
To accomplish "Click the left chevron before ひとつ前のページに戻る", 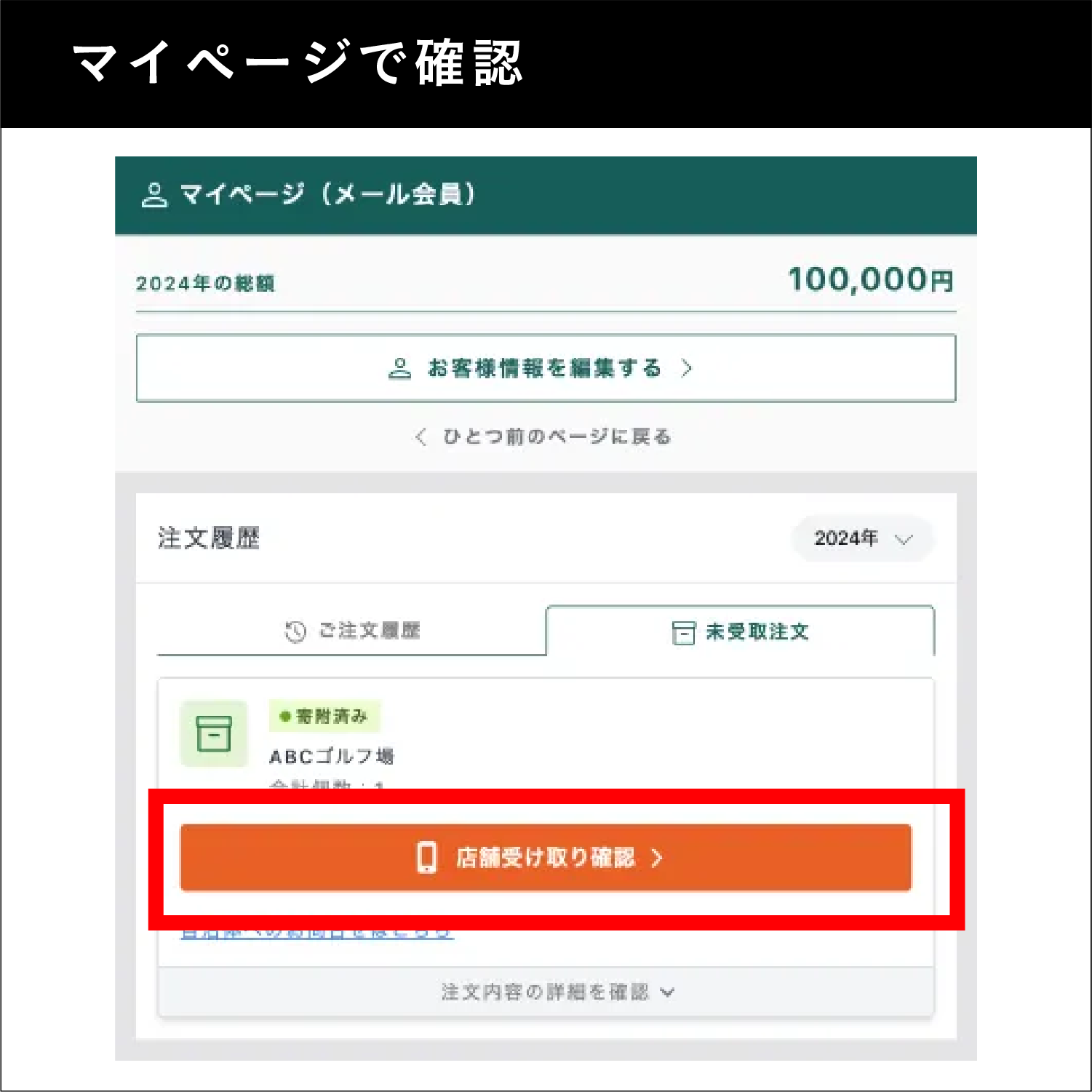I will pos(421,437).
